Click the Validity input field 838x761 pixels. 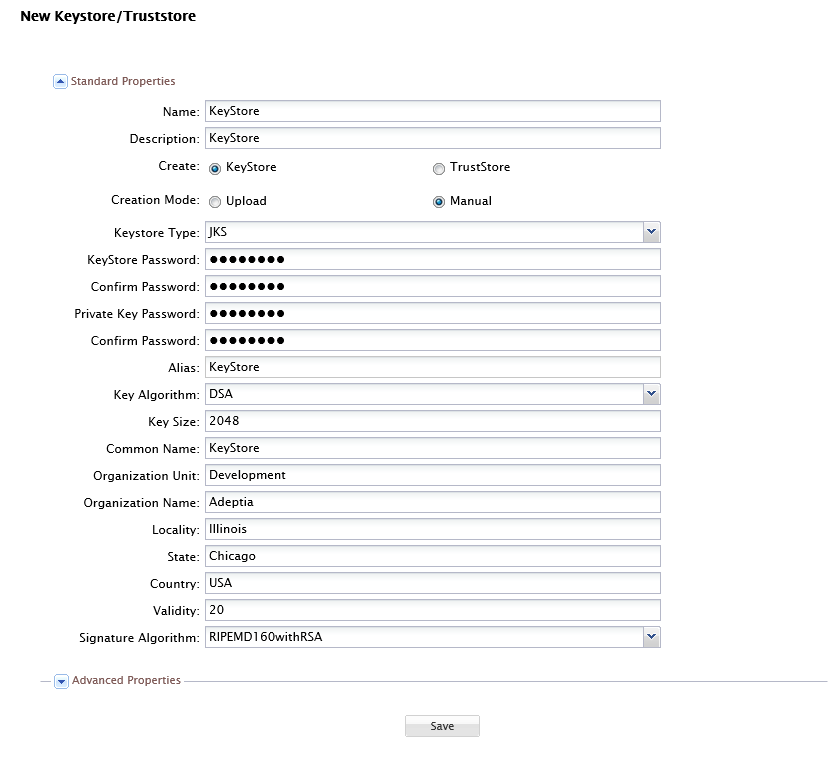[432, 610]
